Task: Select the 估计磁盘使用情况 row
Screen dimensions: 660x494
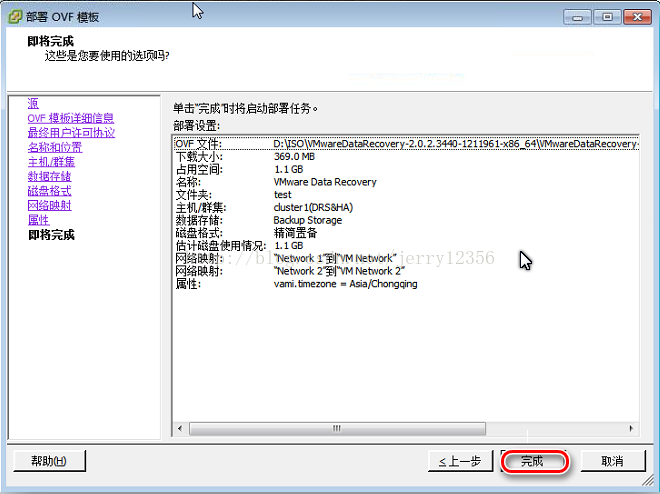Action: coord(406,245)
